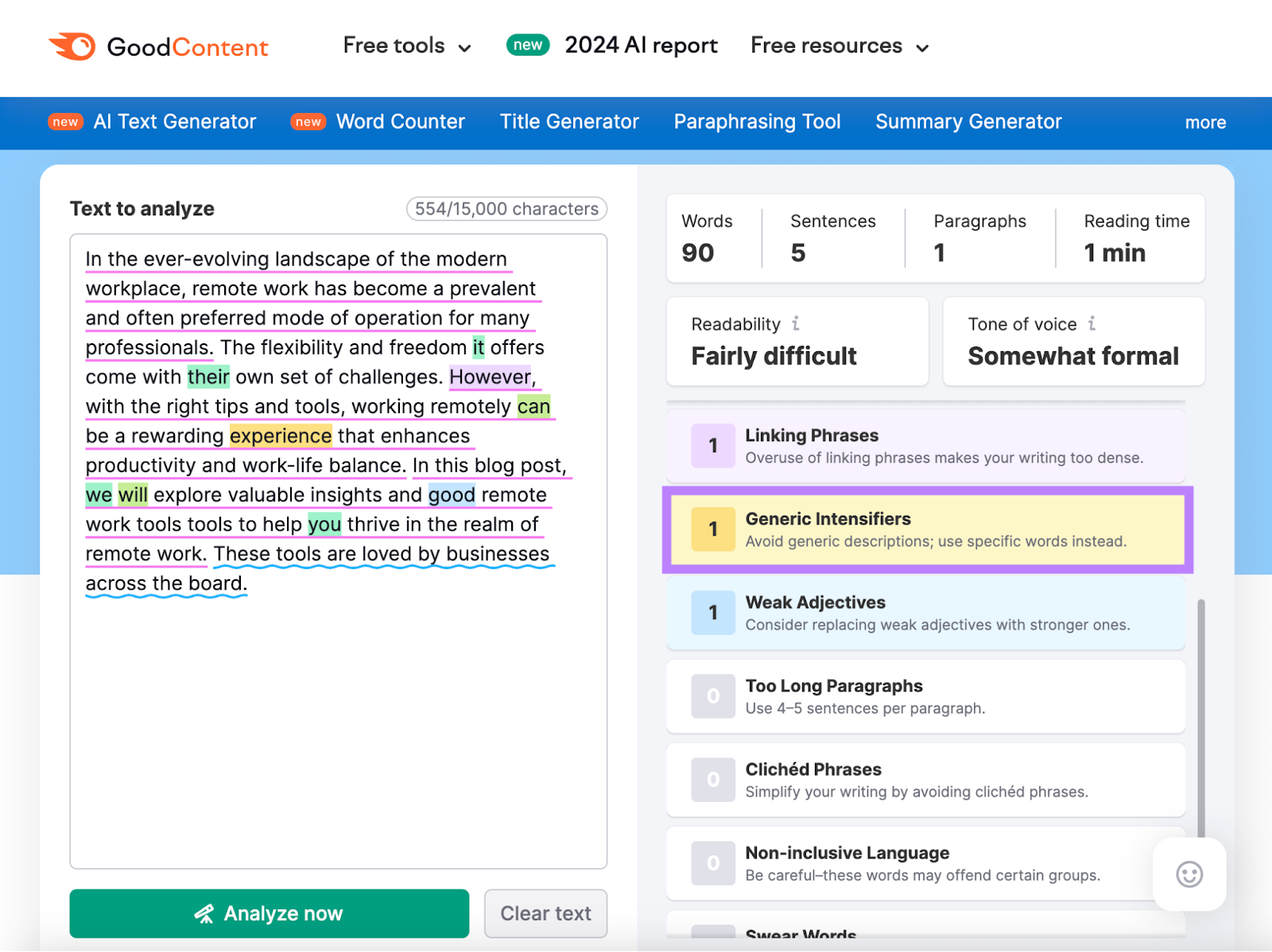Open Summary Generator from the navigation
This screenshot has height=952, width=1272.
pyautogui.click(x=968, y=122)
